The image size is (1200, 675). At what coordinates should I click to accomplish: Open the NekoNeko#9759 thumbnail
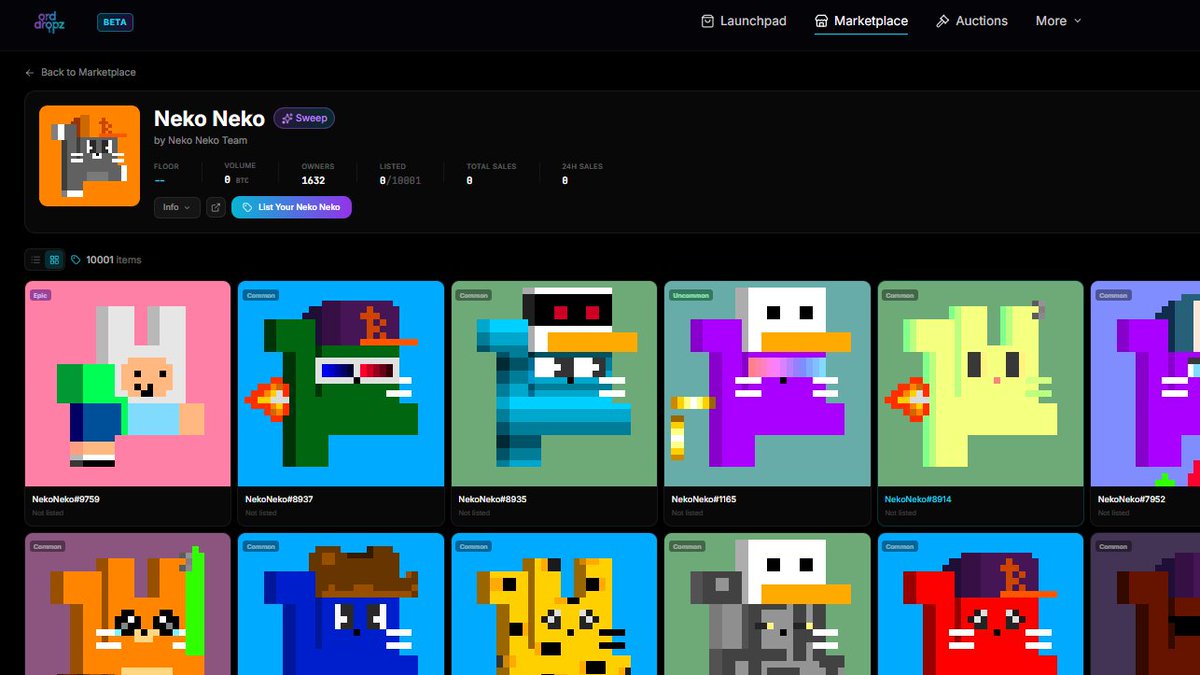(x=127, y=384)
